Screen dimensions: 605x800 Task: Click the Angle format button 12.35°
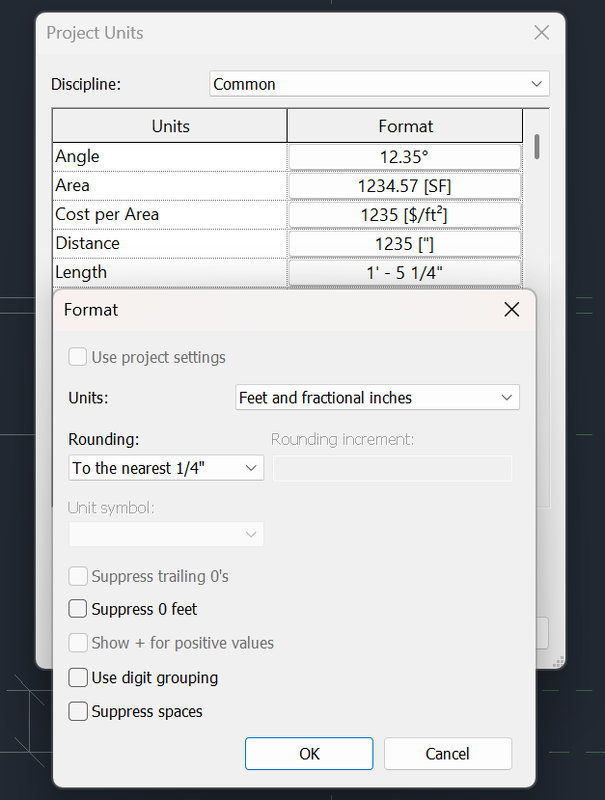[x=405, y=157]
